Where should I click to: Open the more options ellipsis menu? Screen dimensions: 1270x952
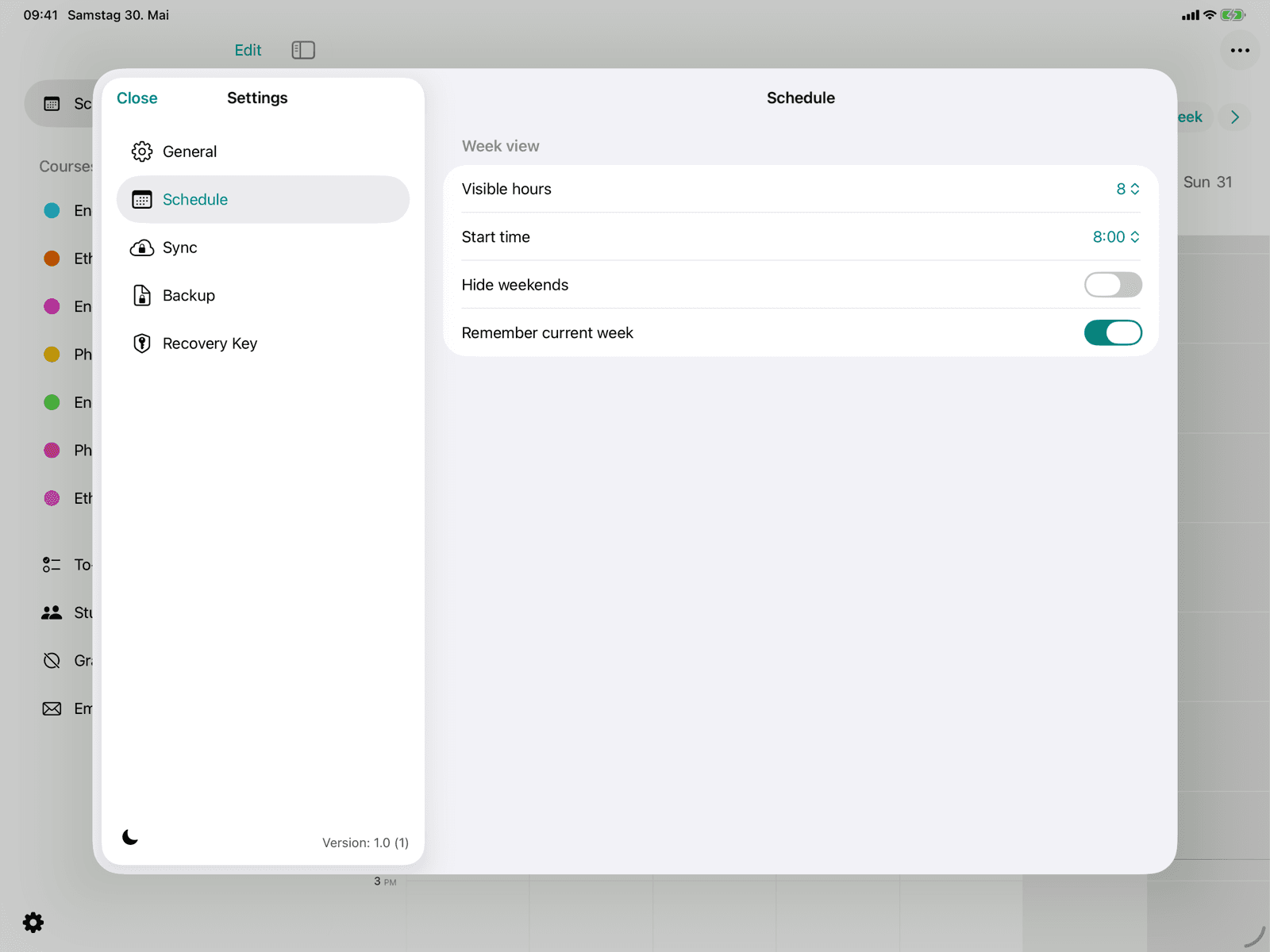tap(1240, 50)
